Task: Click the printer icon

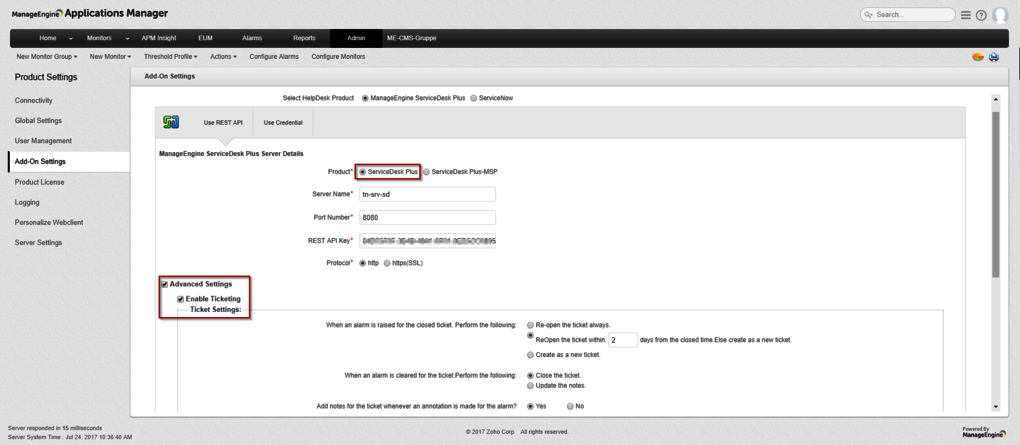Action: tap(994, 57)
